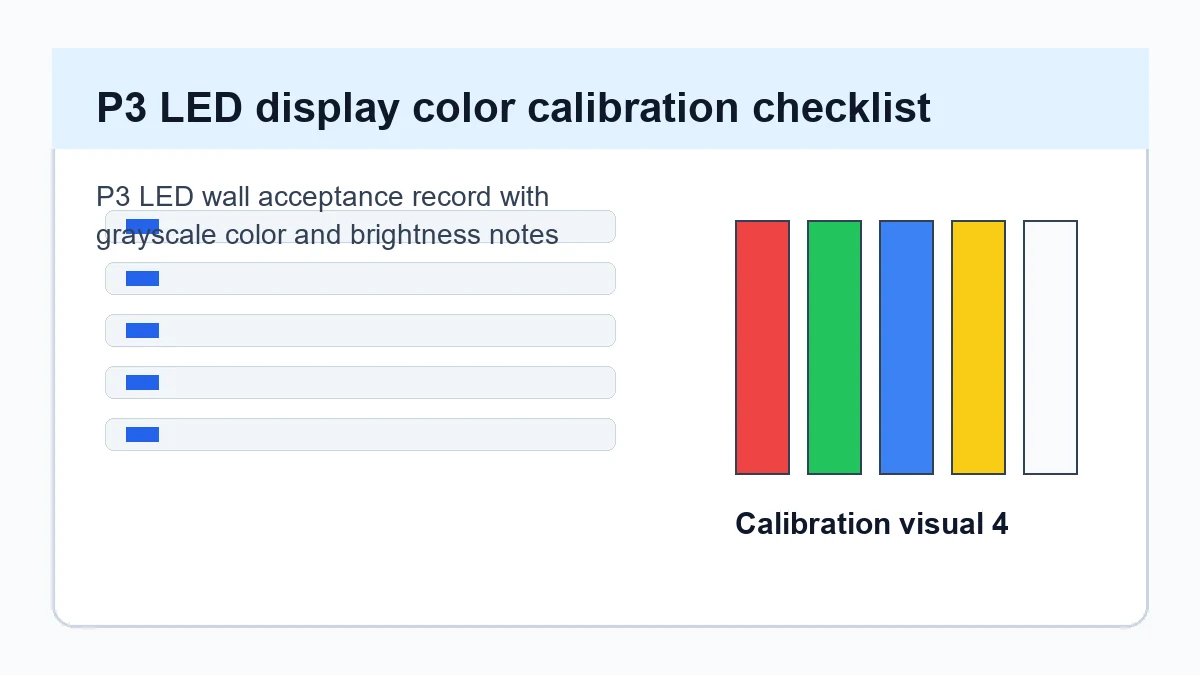Select the first checklist row behind the subtitle
Viewport: 1200px width, 675px height.
(x=360, y=226)
